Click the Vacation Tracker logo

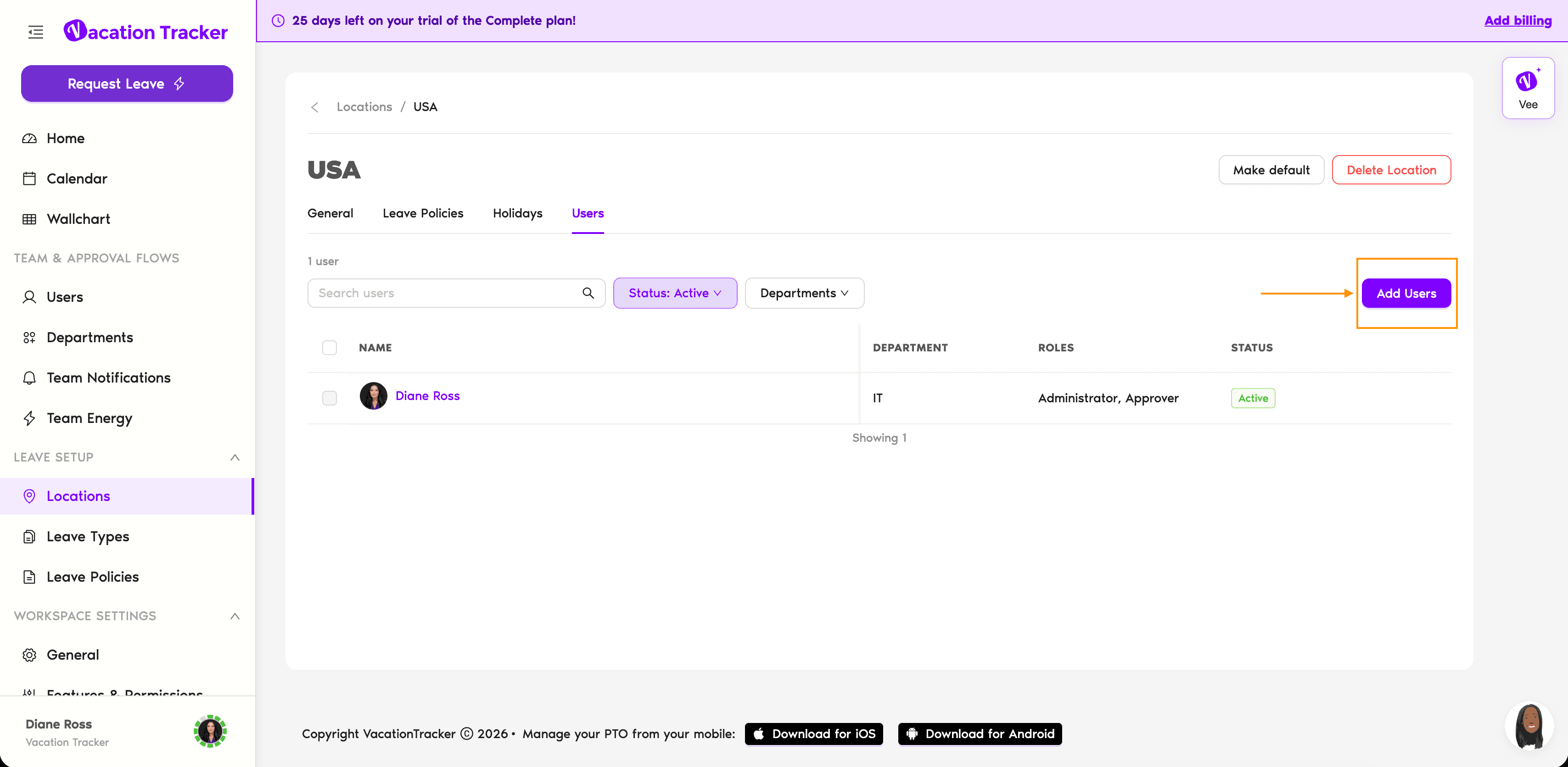click(146, 31)
